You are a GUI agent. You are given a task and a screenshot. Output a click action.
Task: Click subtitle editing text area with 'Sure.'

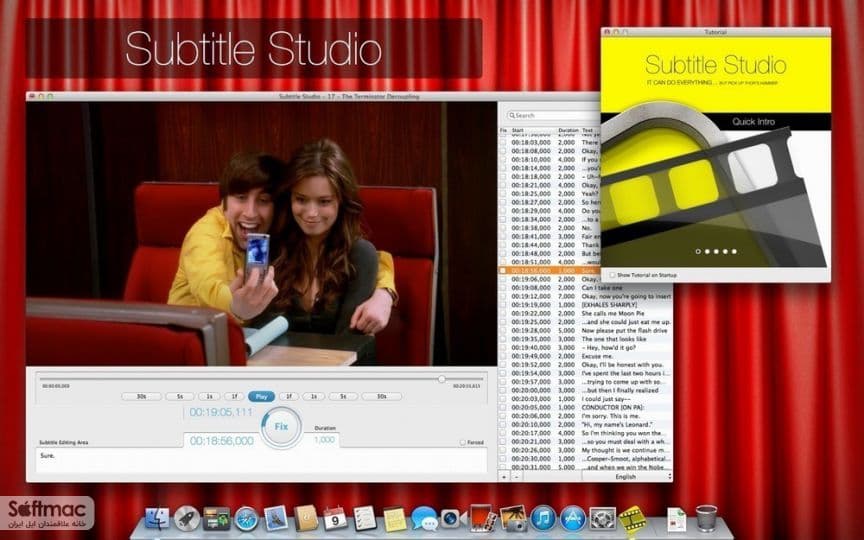pos(261,460)
